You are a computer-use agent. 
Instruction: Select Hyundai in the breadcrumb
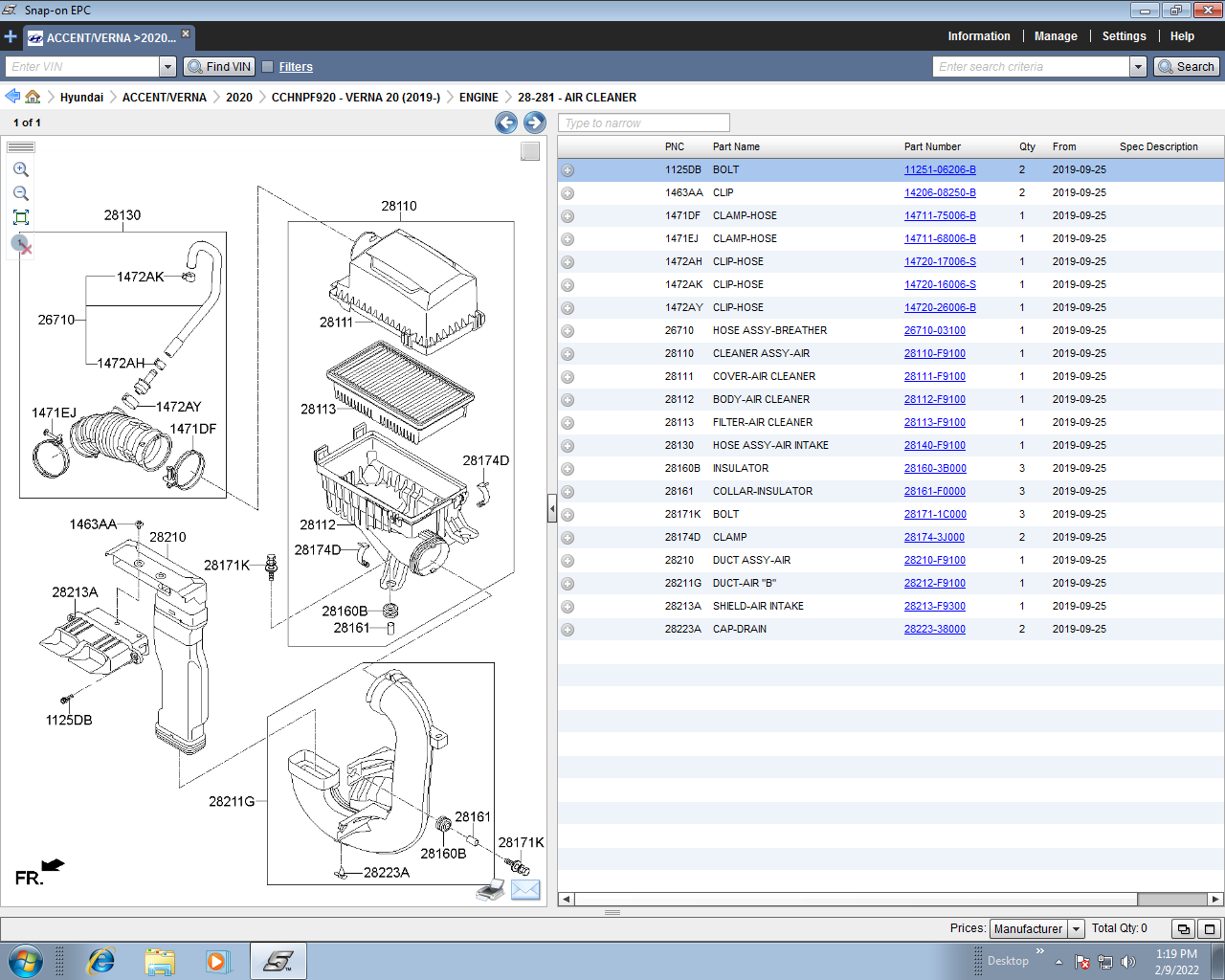(x=81, y=97)
